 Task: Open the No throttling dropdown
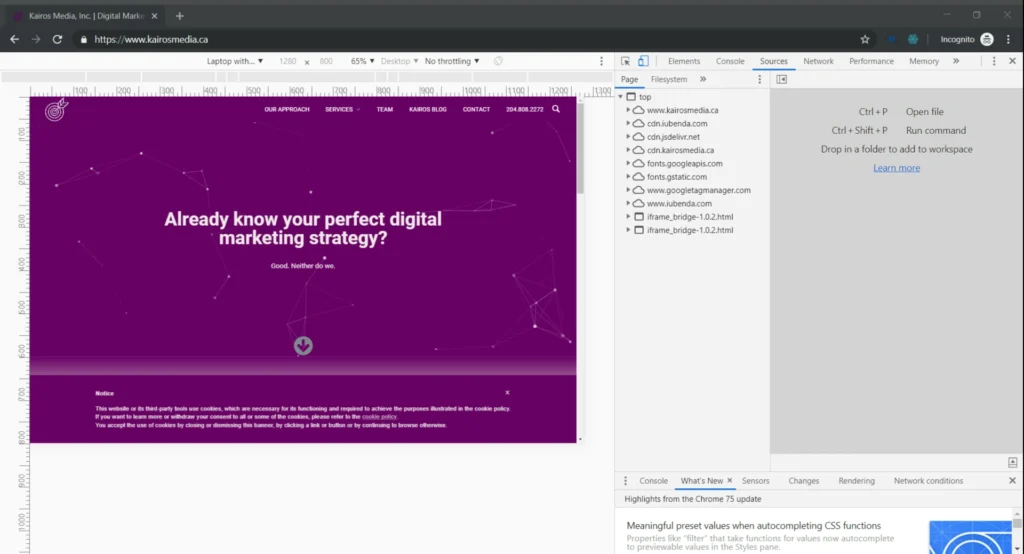tap(452, 61)
